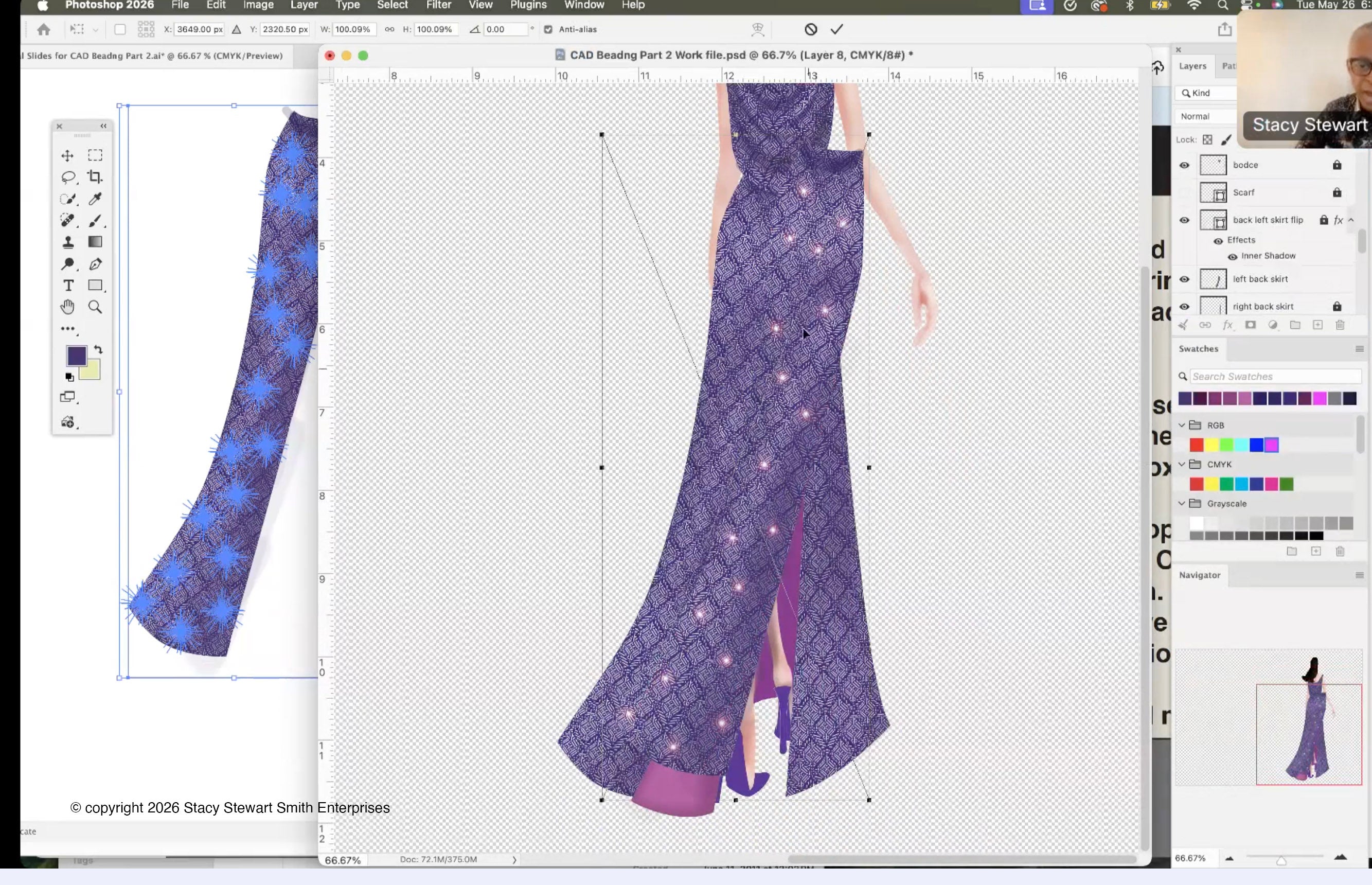
Task: Hide the Effects of back left skirt flip
Action: 1218,241
